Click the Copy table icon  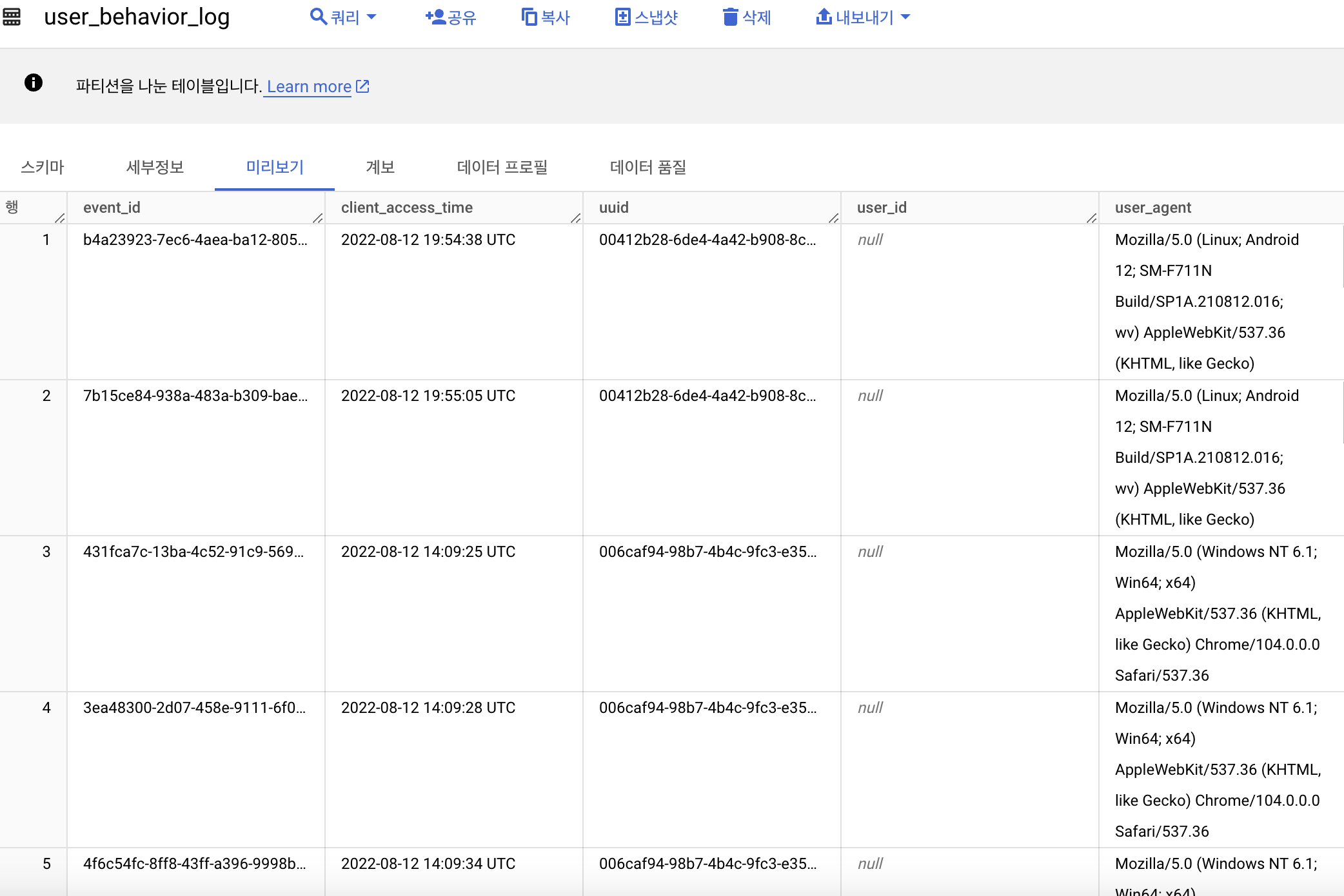[x=529, y=17]
